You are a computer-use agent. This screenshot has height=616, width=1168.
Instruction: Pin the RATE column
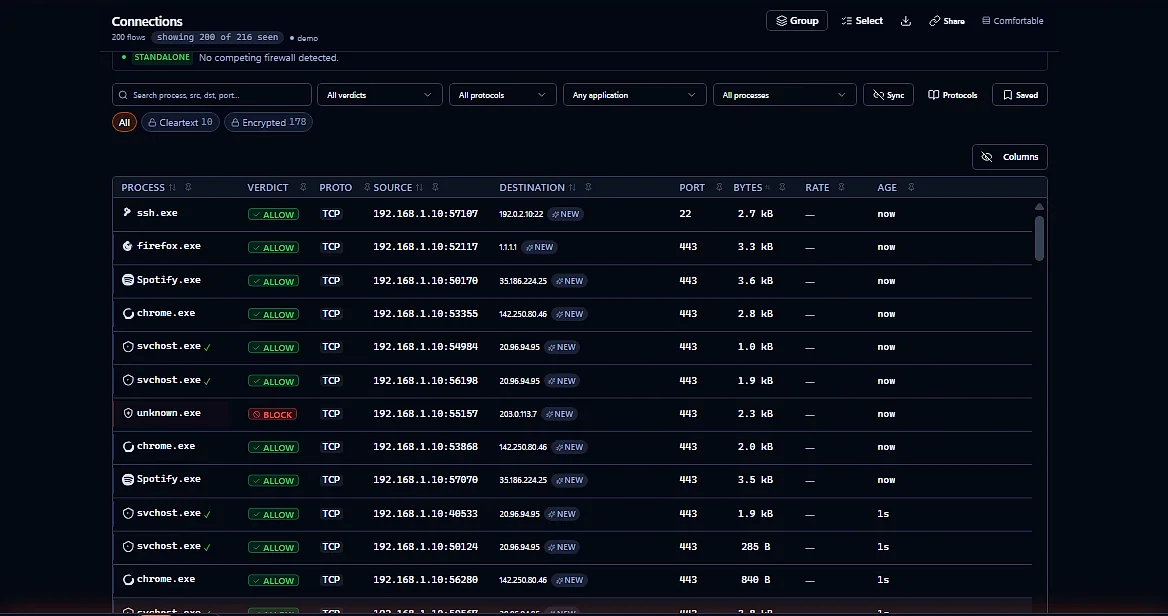pyautogui.click(x=841, y=188)
